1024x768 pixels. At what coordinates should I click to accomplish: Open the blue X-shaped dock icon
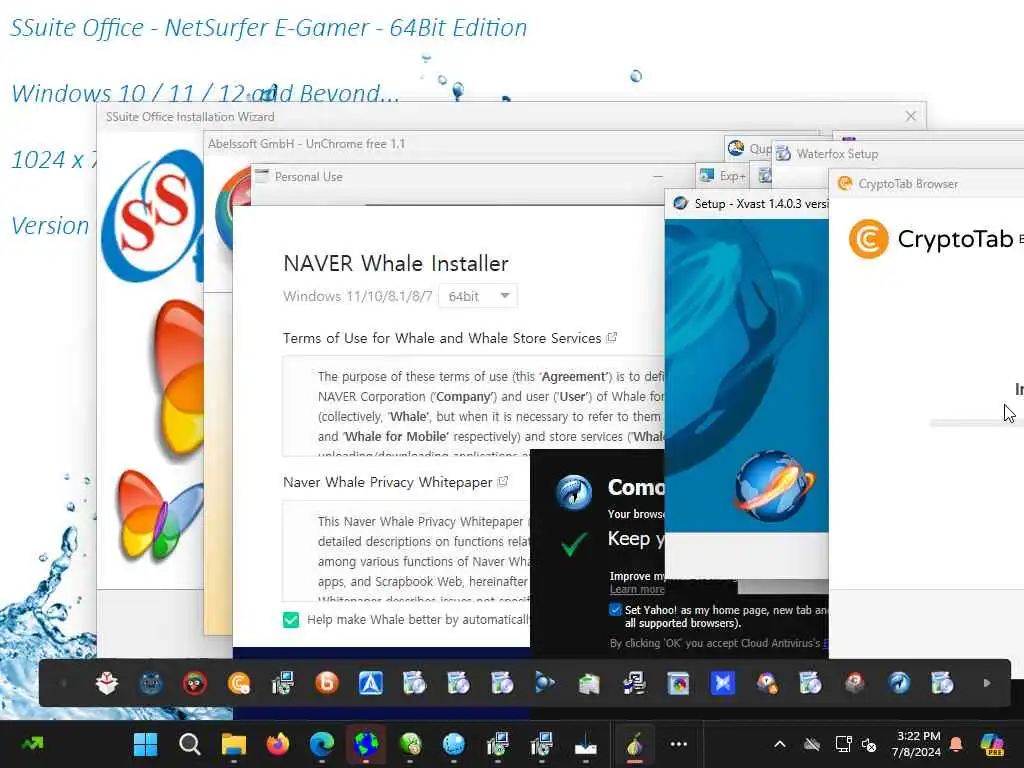pos(722,683)
